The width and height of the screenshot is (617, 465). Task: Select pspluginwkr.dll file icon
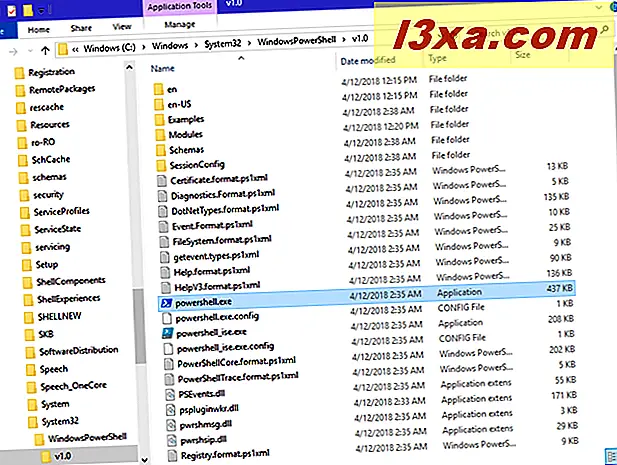(170, 410)
